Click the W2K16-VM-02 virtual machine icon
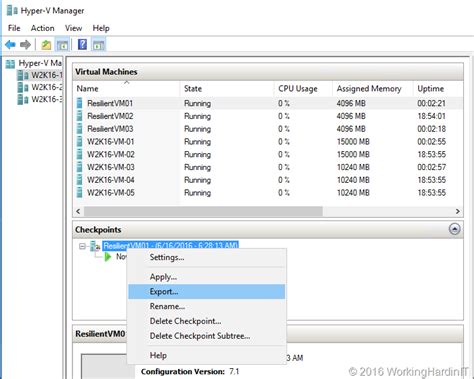The image size is (474, 379). (x=79, y=154)
